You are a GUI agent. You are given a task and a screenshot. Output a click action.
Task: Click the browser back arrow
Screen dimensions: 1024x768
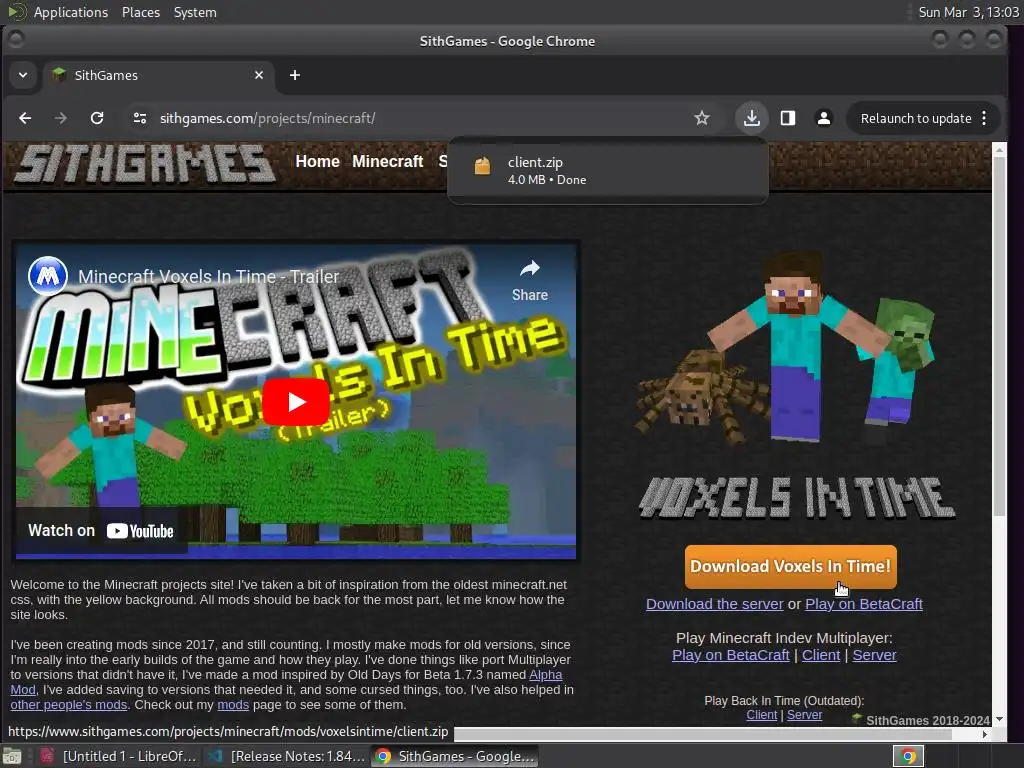click(25, 118)
